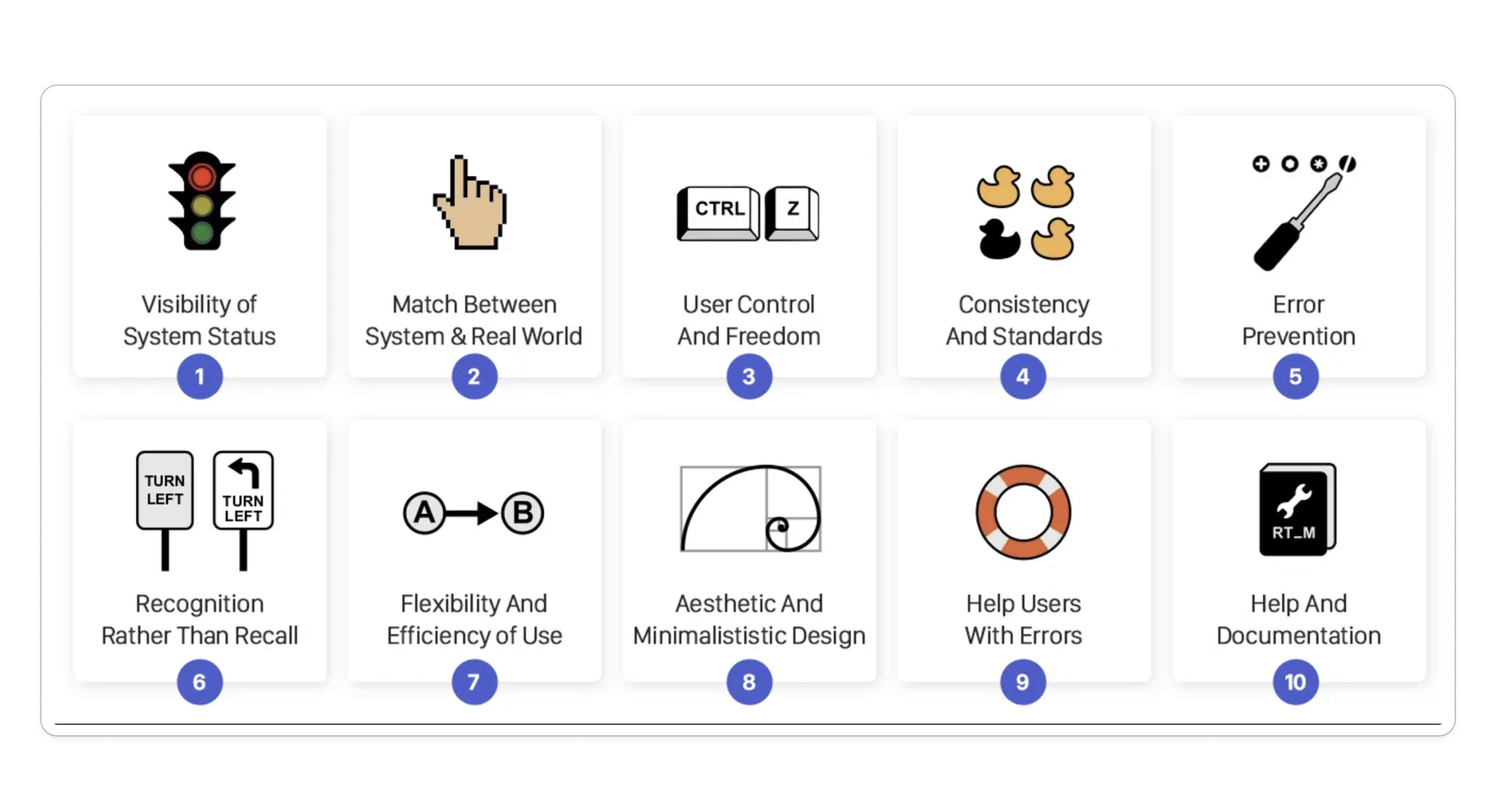The width and height of the screenshot is (1504, 812).
Task: Select the Visibility of System Status label
Action: tap(200, 320)
